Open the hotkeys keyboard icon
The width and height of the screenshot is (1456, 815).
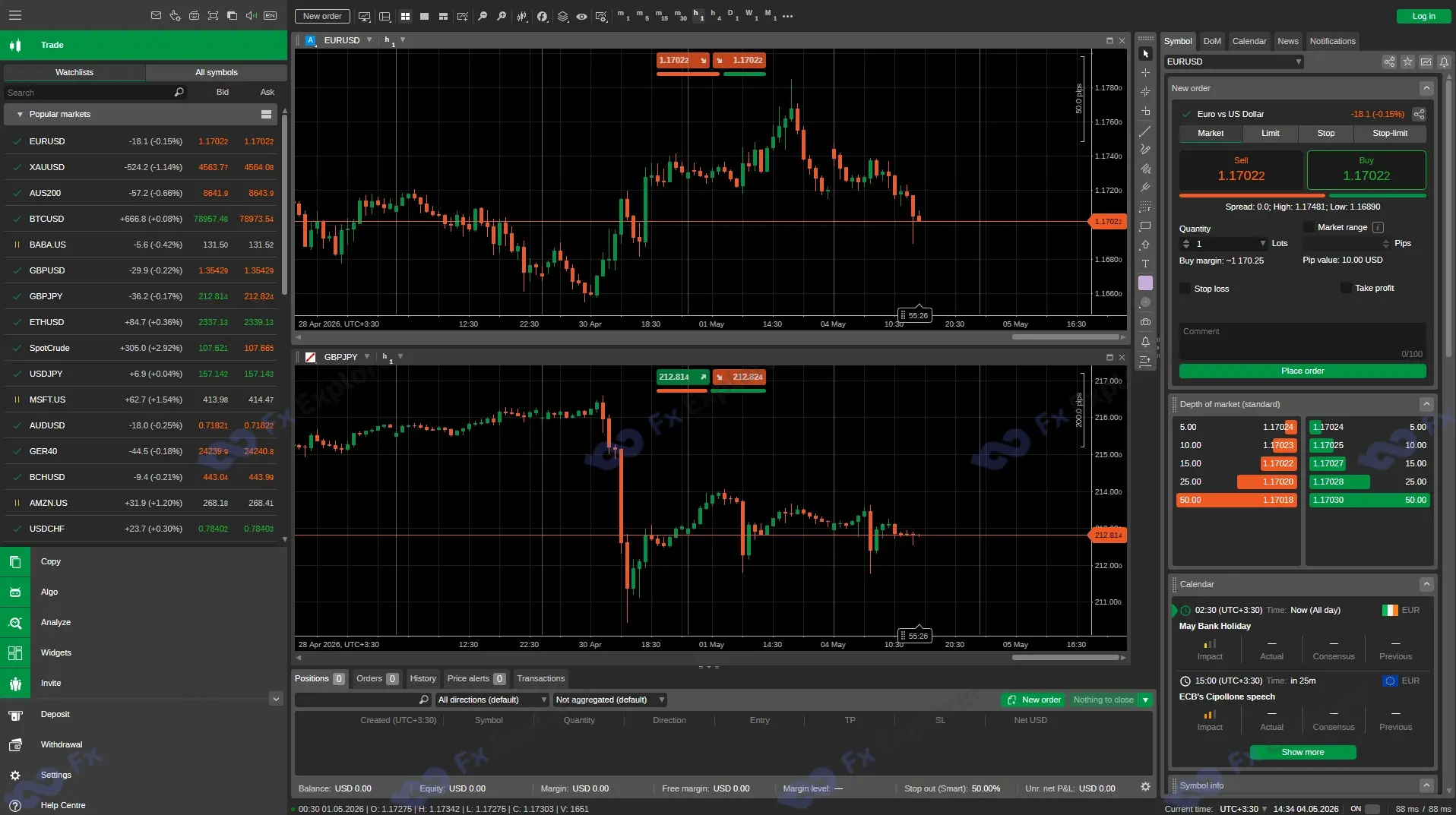point(194,15)
